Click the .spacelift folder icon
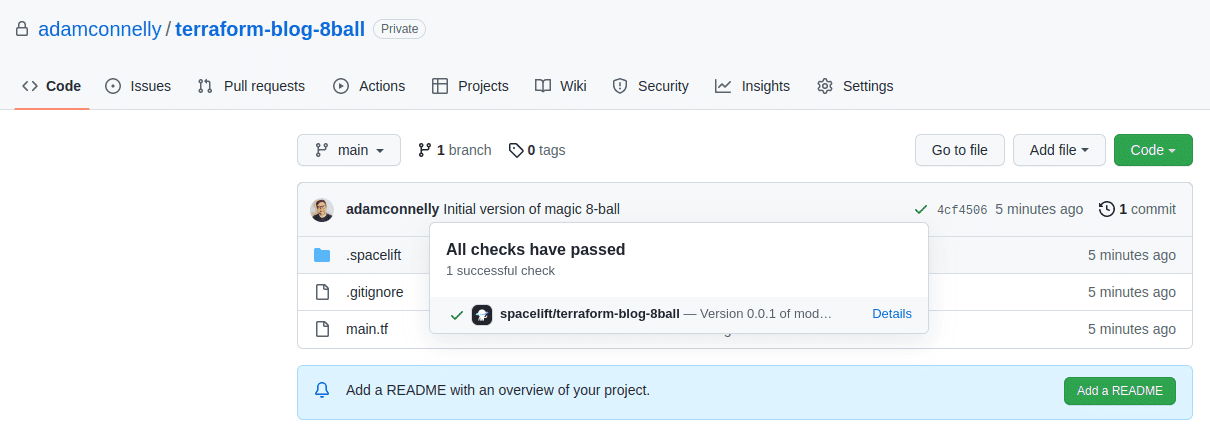This screenshot has height=444, width=1210. [x=322, y=255]
